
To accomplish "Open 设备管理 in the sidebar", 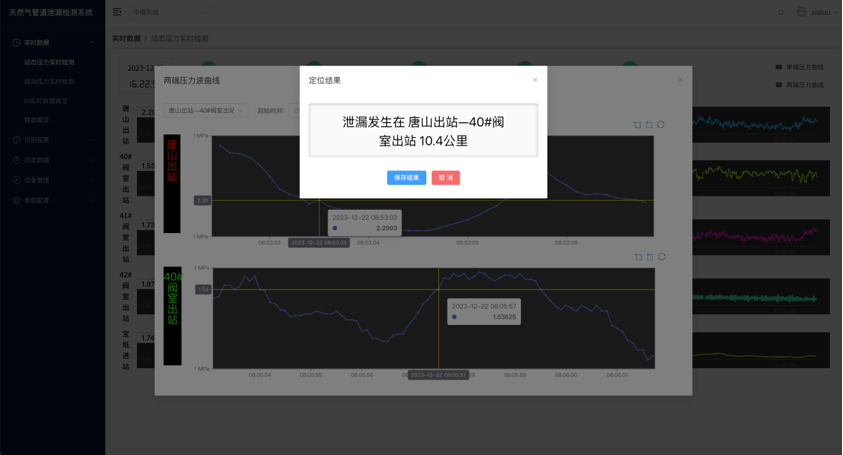I will click(x=36, y=180).
